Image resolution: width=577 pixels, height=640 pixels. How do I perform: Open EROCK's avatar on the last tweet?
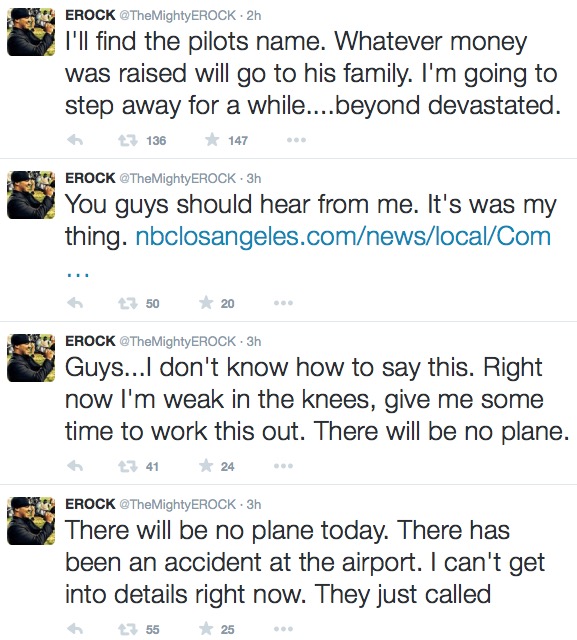[x=31, y=521]
